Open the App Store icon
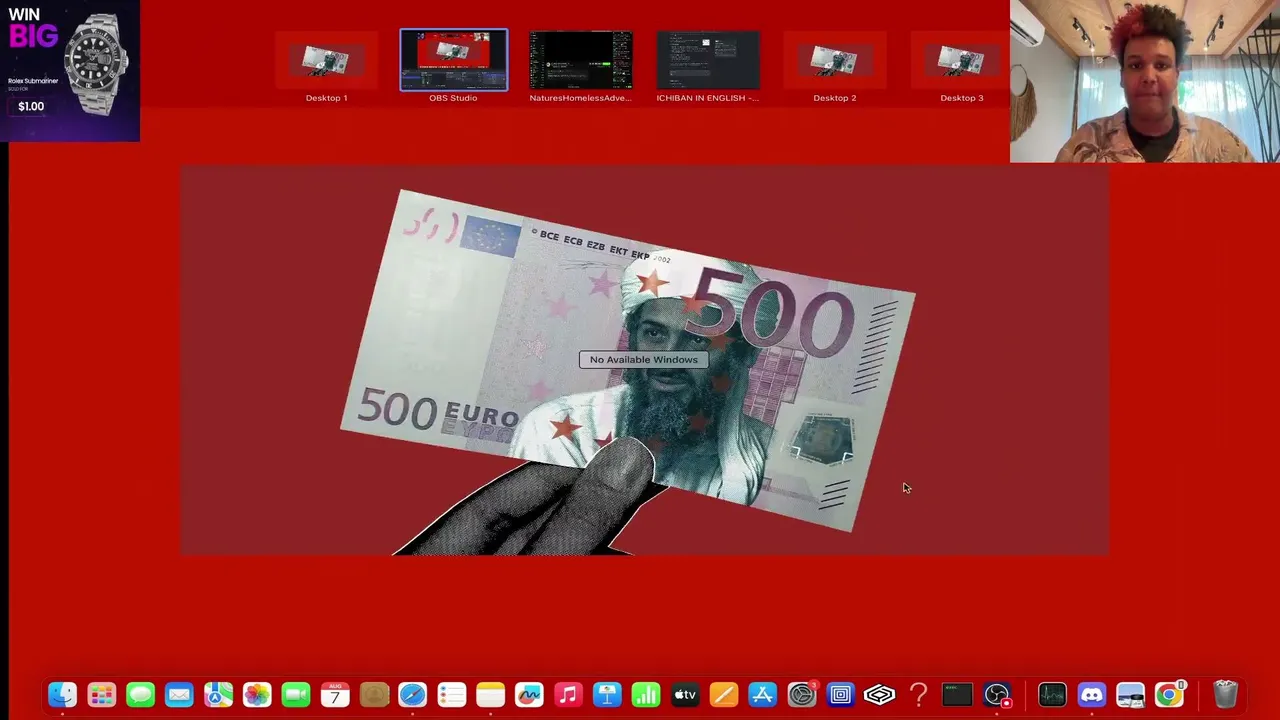Screen dimensions: 1280x720 763,695
